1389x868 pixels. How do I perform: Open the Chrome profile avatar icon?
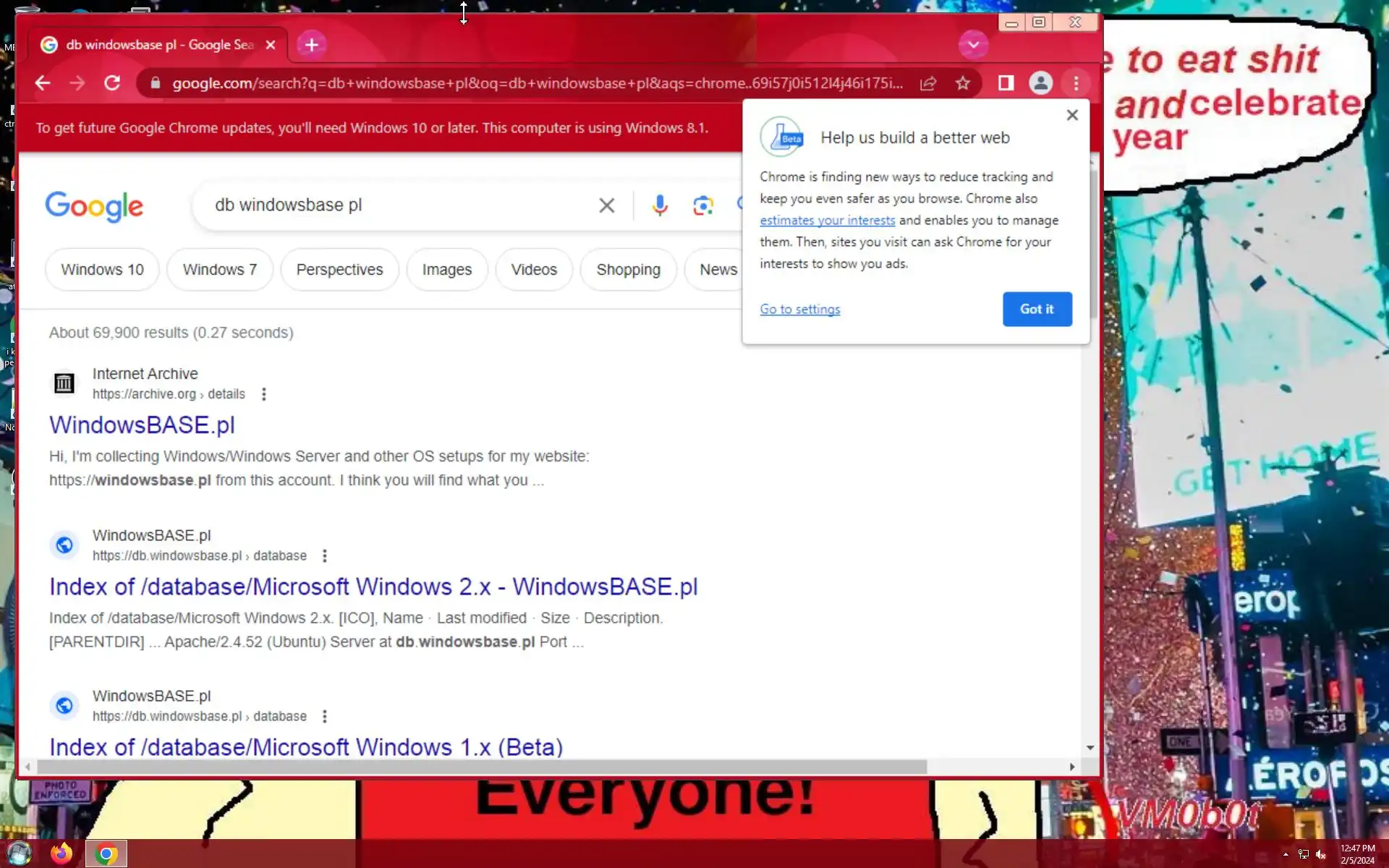(1040, 83)
